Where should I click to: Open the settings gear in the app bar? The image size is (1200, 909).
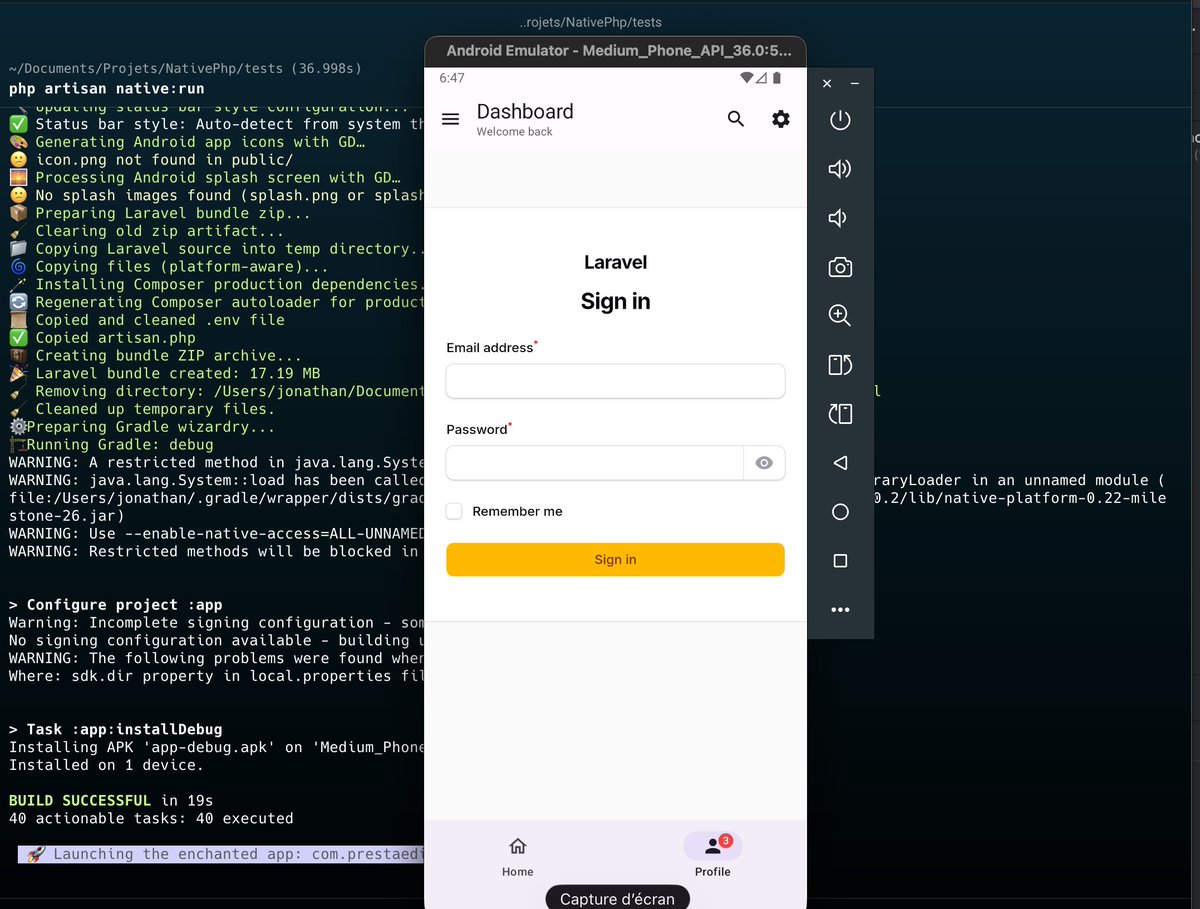781,119
